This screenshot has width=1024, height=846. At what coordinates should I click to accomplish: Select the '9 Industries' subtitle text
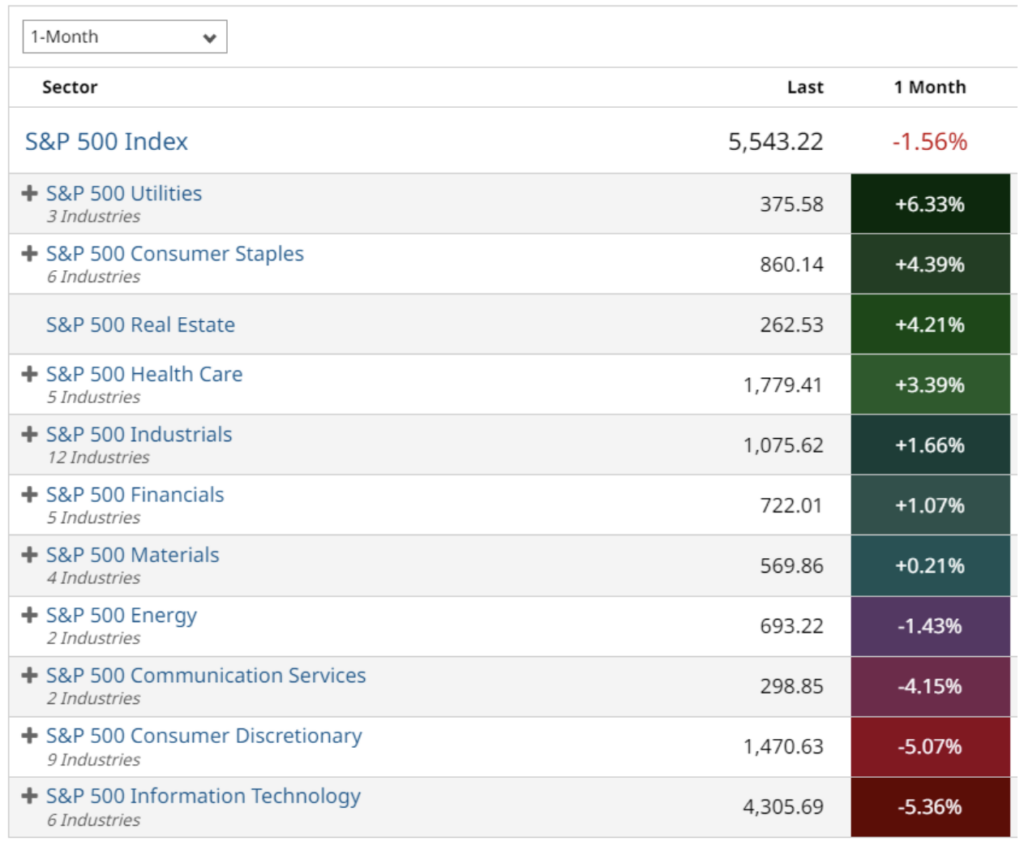93,759
